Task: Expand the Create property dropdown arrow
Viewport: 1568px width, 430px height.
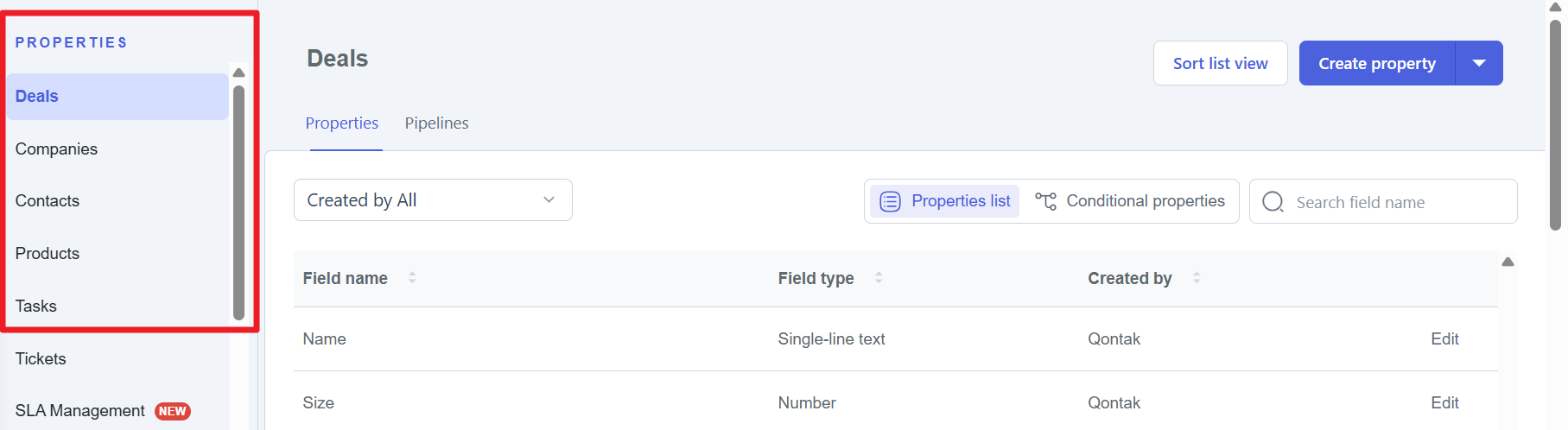Action: coord(1479,63)
